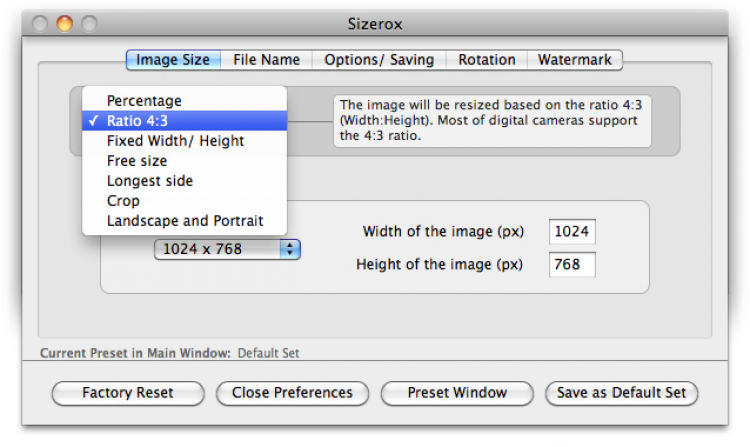
Task: Click the Close Preferences button
Action: pos(292,393)
